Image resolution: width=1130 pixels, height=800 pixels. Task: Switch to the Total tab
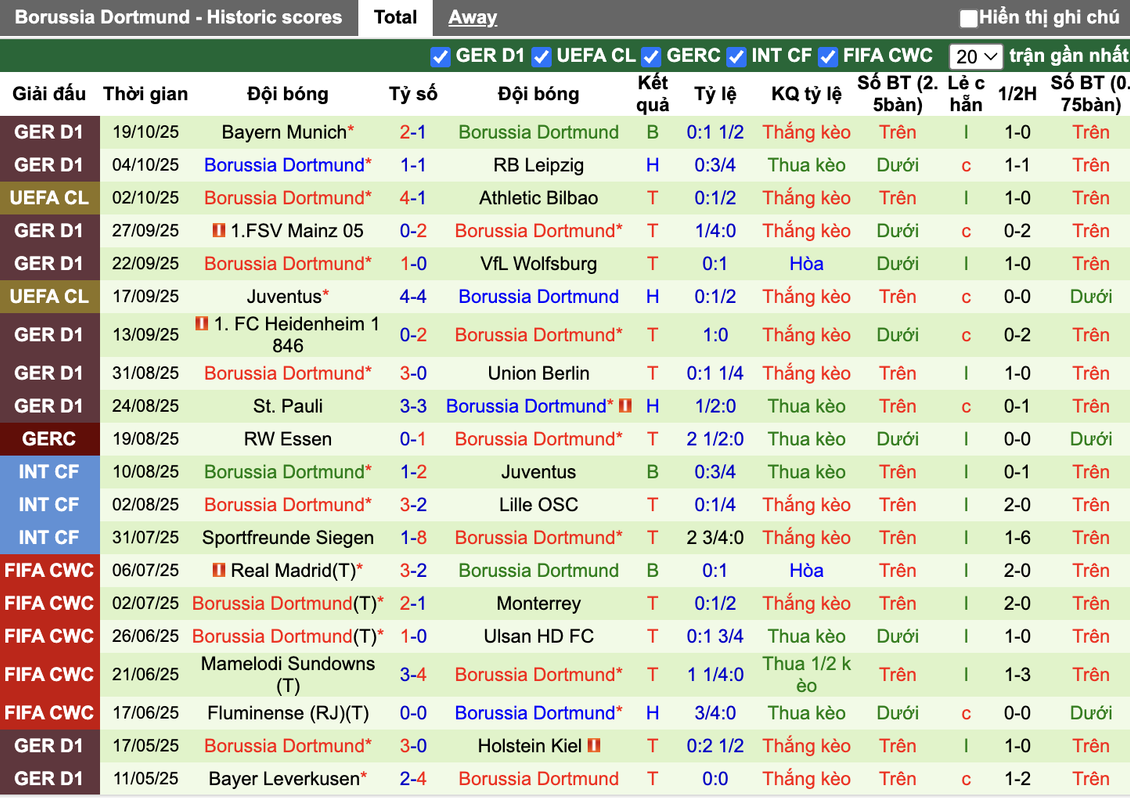point(395,17)
